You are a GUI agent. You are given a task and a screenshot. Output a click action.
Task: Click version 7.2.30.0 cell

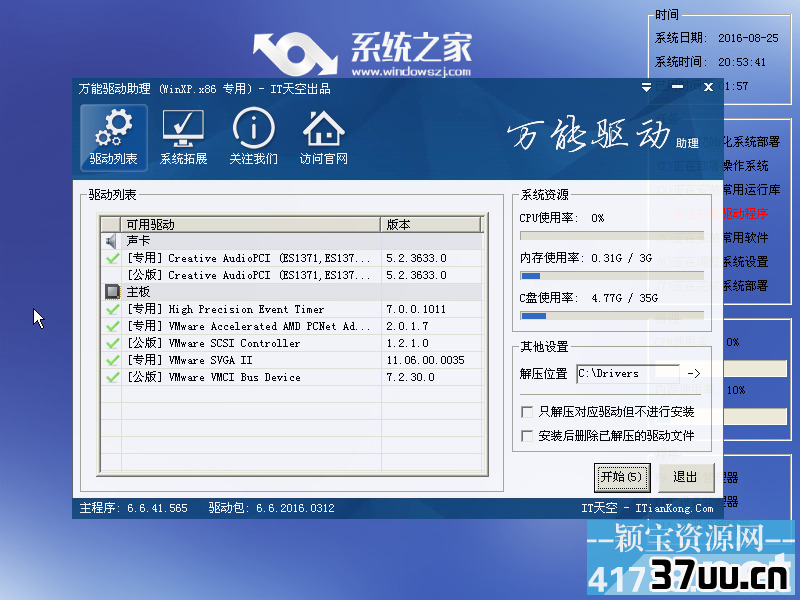click(x=410, y=377)
